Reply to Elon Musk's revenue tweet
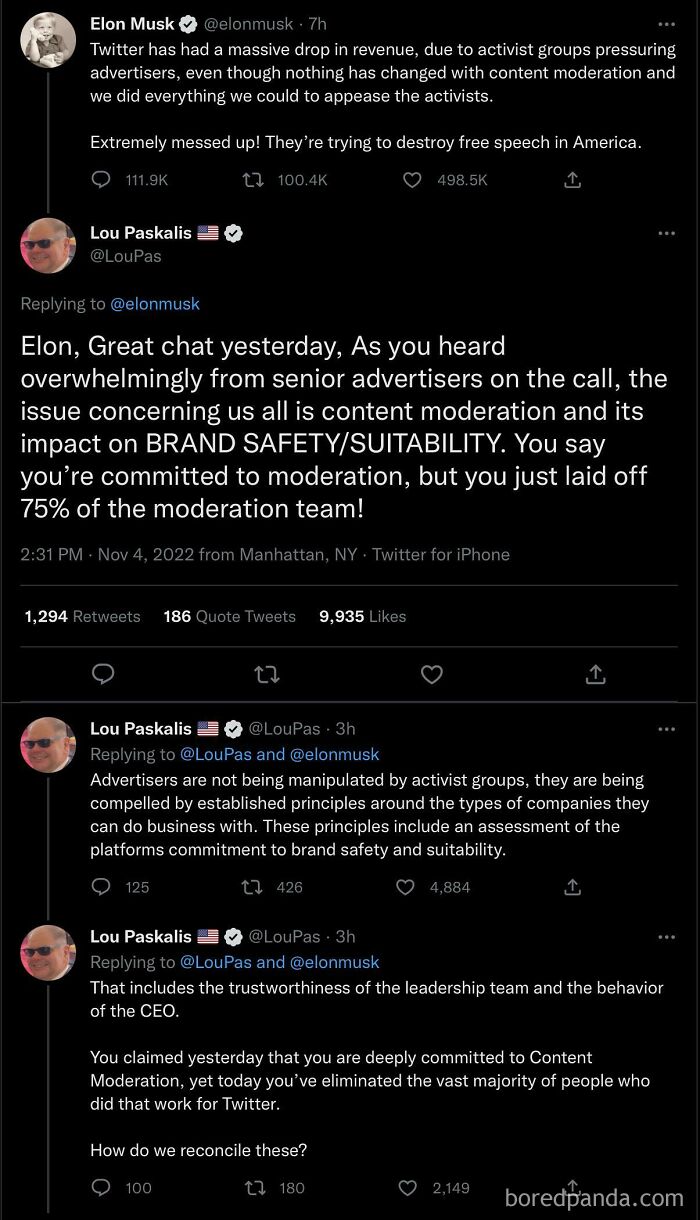This screenshot has height=1220, width=700. click(101, 180)
